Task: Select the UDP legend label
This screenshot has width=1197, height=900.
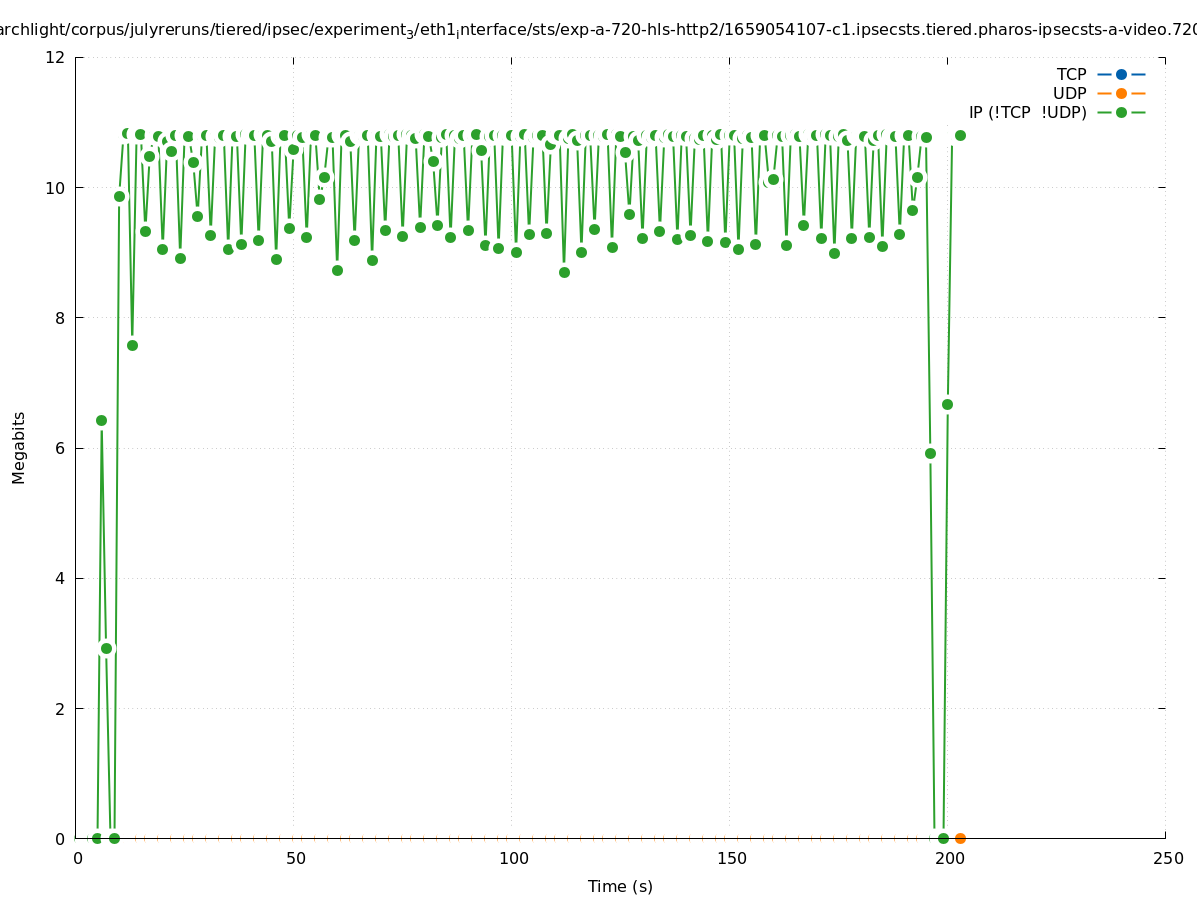Action: tap(1069, 93)
